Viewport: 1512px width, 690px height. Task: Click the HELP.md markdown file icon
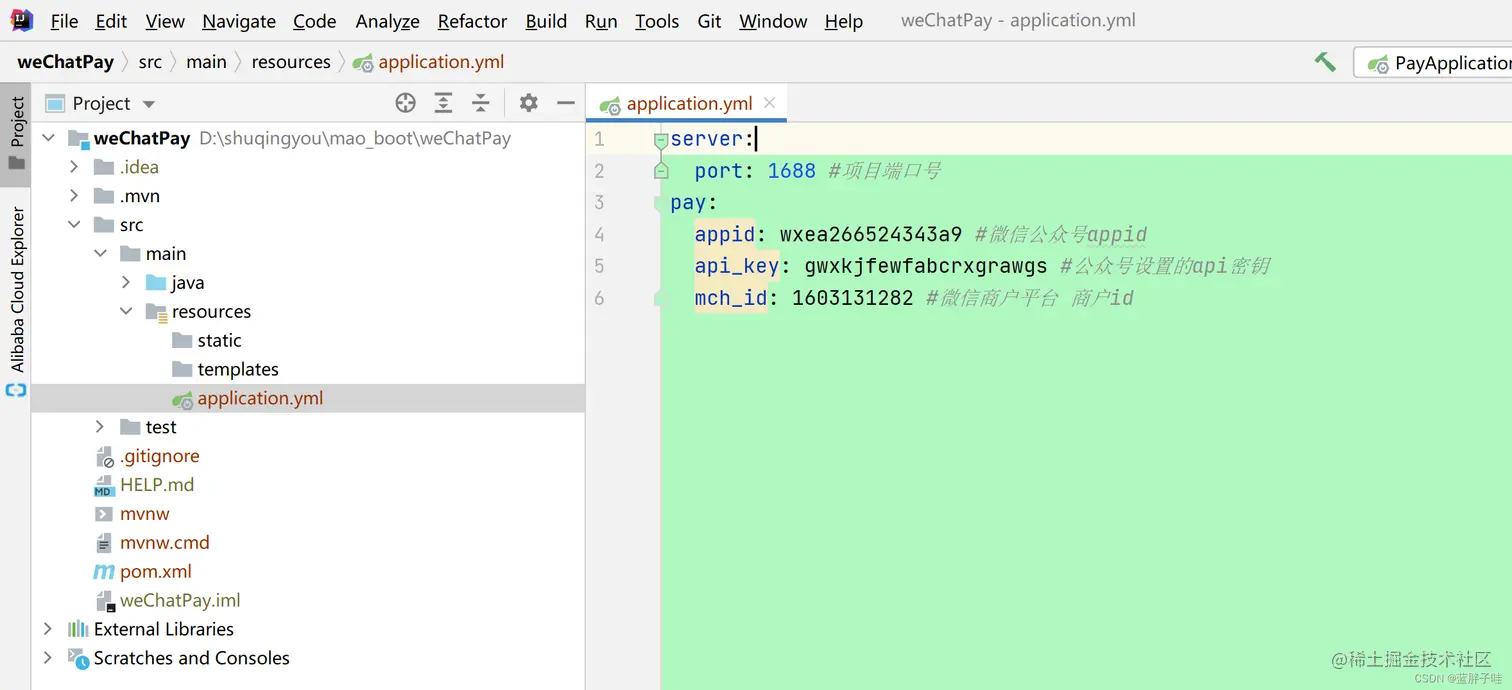pos(104,486)
